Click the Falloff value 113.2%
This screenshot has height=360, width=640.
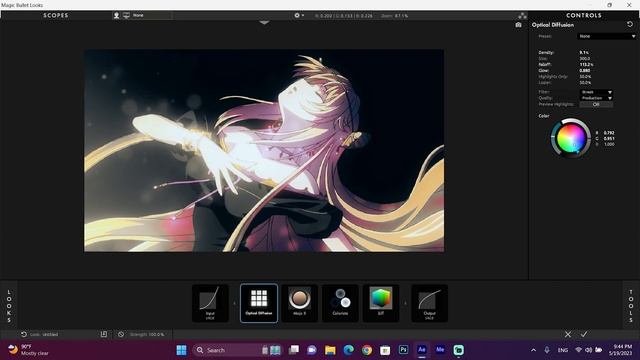point(586,64)
